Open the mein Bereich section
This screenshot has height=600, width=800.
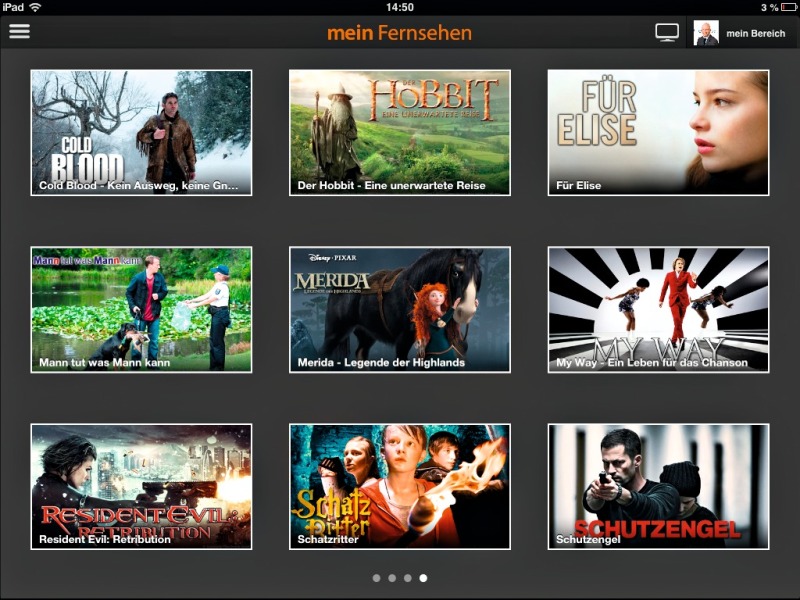[756, 34]
